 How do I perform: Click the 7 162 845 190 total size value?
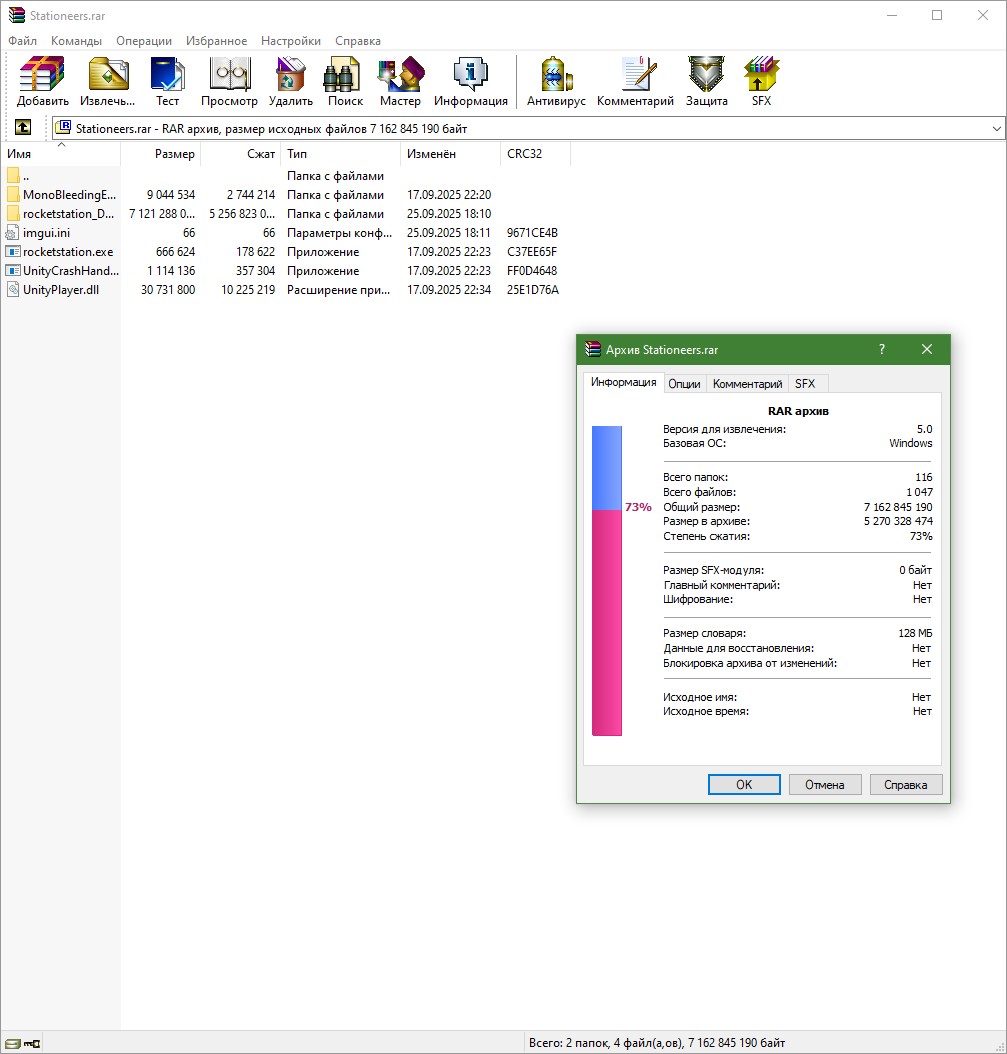[x=898, y=507]
